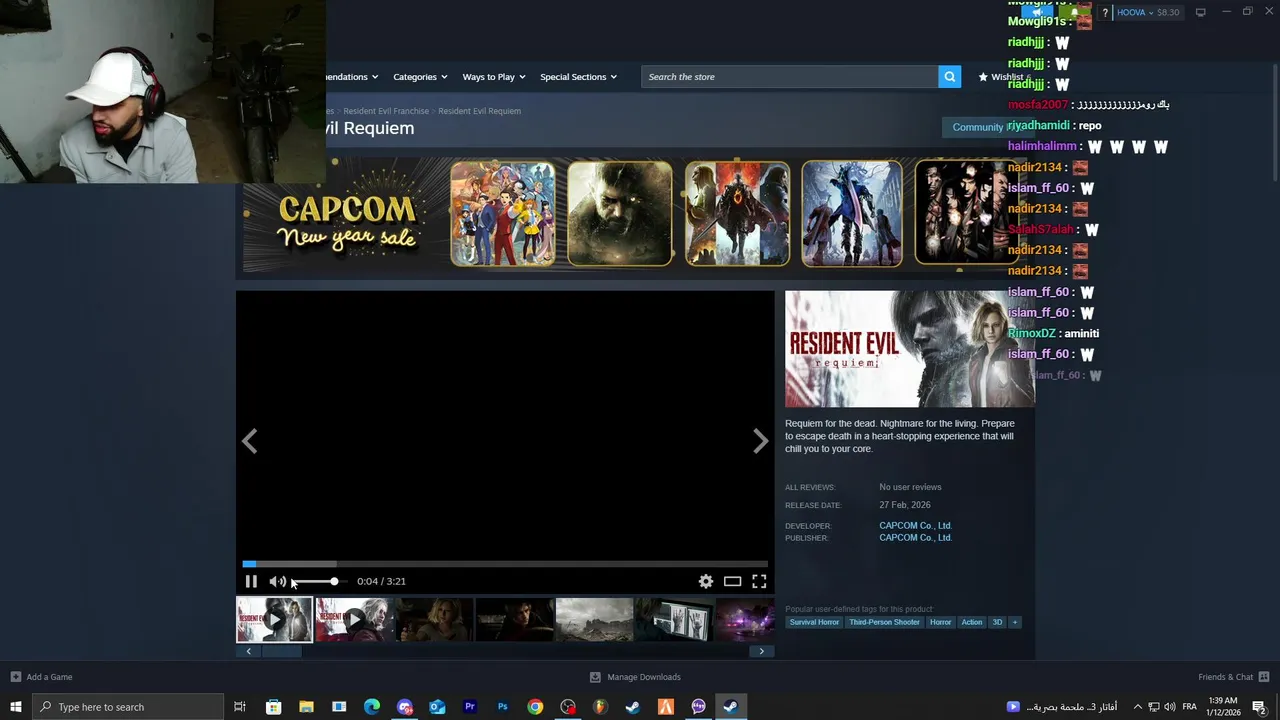Open the Devil May Cry 5 tile in the banner
This screenshot has width=1280, height=720.
[x=852, y=214]
